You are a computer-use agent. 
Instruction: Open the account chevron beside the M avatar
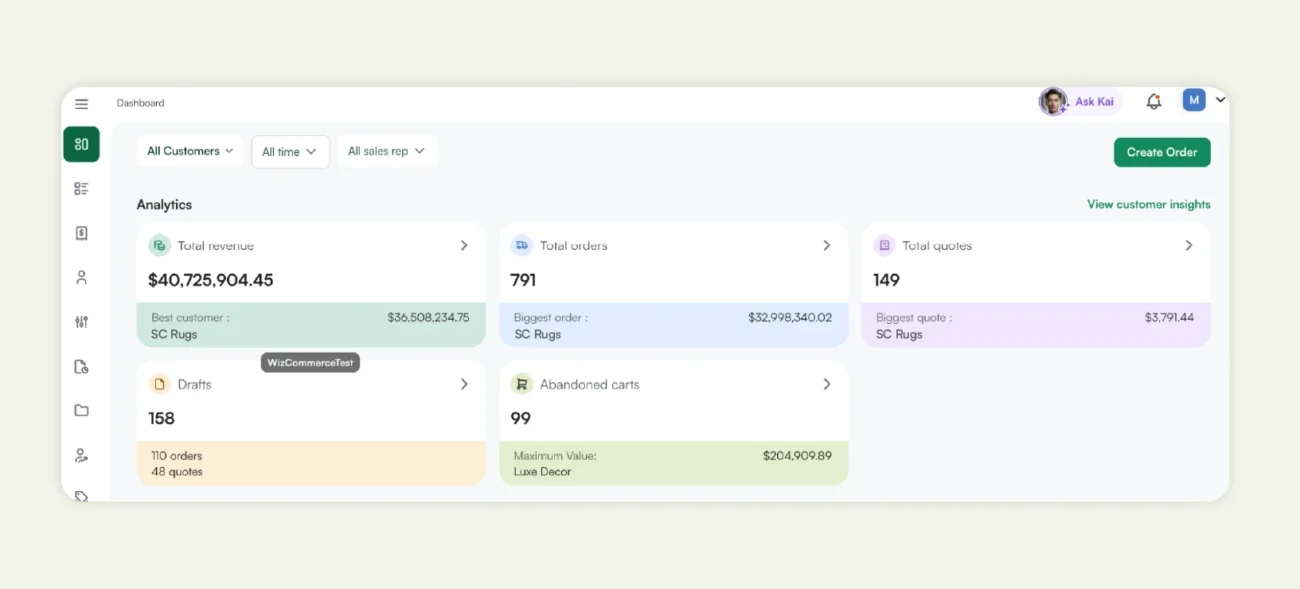tap(1218, 100)
